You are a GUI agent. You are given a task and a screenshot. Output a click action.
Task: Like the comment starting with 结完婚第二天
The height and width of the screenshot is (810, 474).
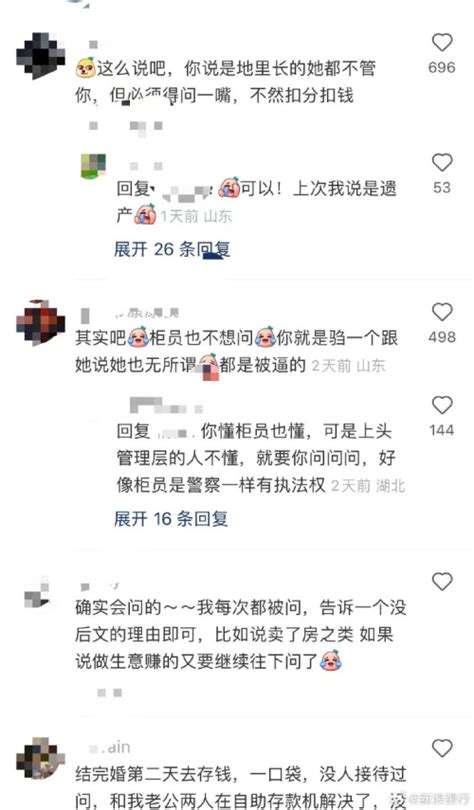tap(442, 749)
